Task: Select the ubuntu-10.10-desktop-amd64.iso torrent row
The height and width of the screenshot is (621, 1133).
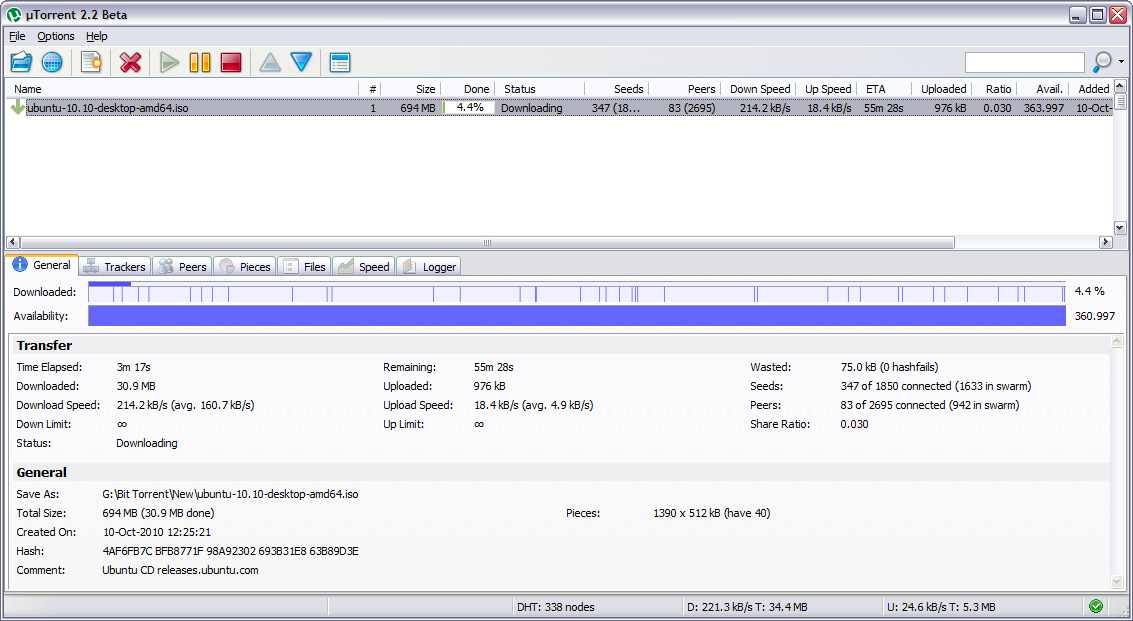Action: (559, 108)
